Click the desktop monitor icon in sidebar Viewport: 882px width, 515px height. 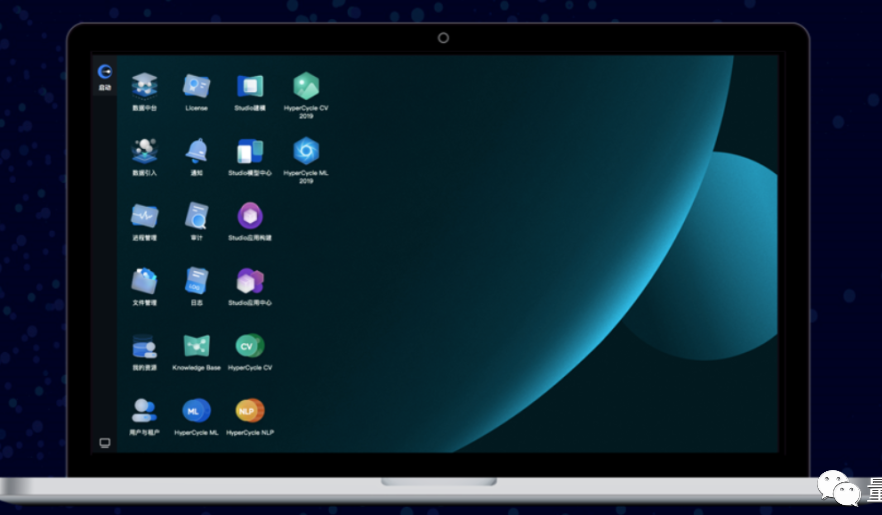[104, 442]
